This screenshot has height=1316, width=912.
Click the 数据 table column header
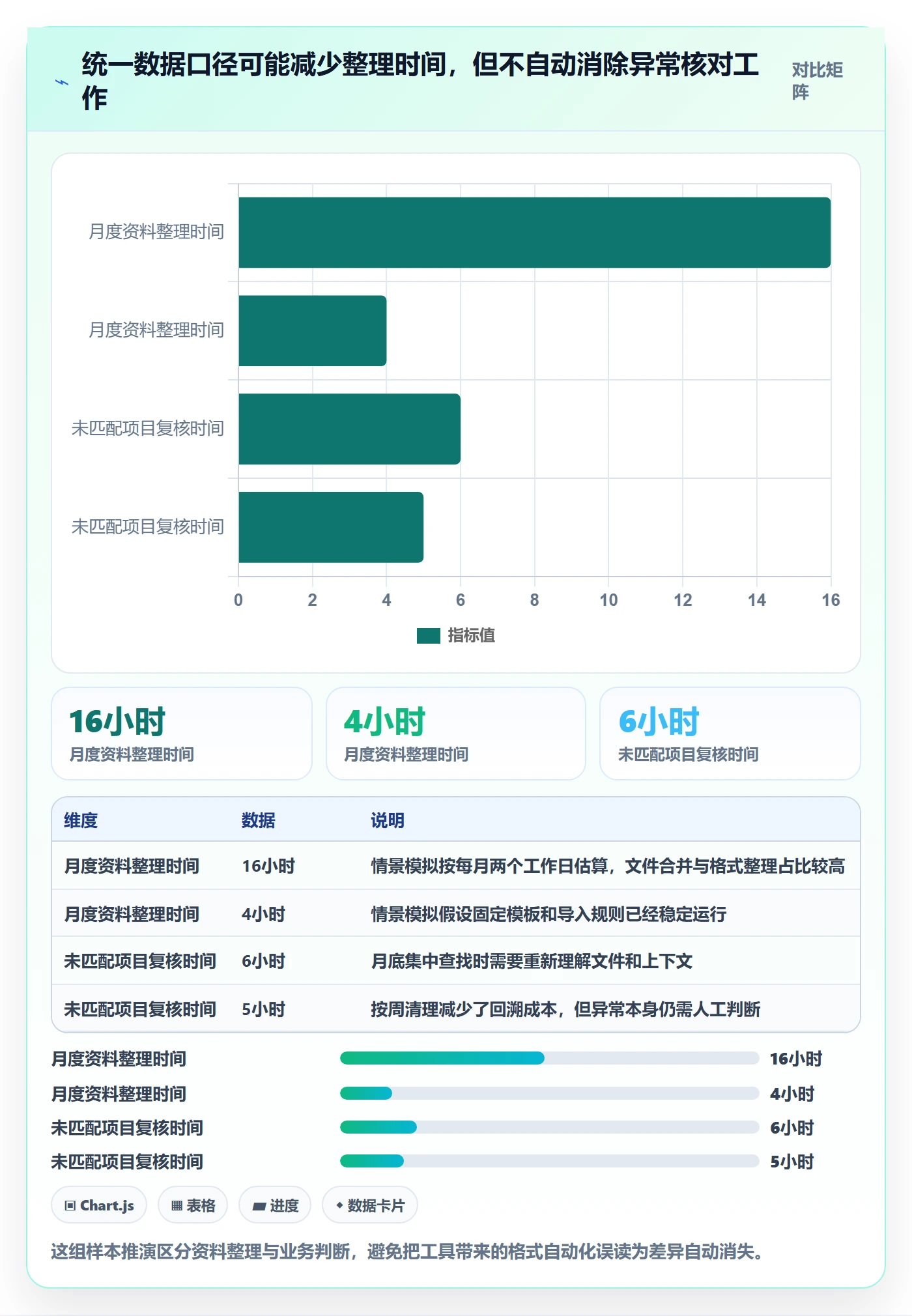(259, 820)
